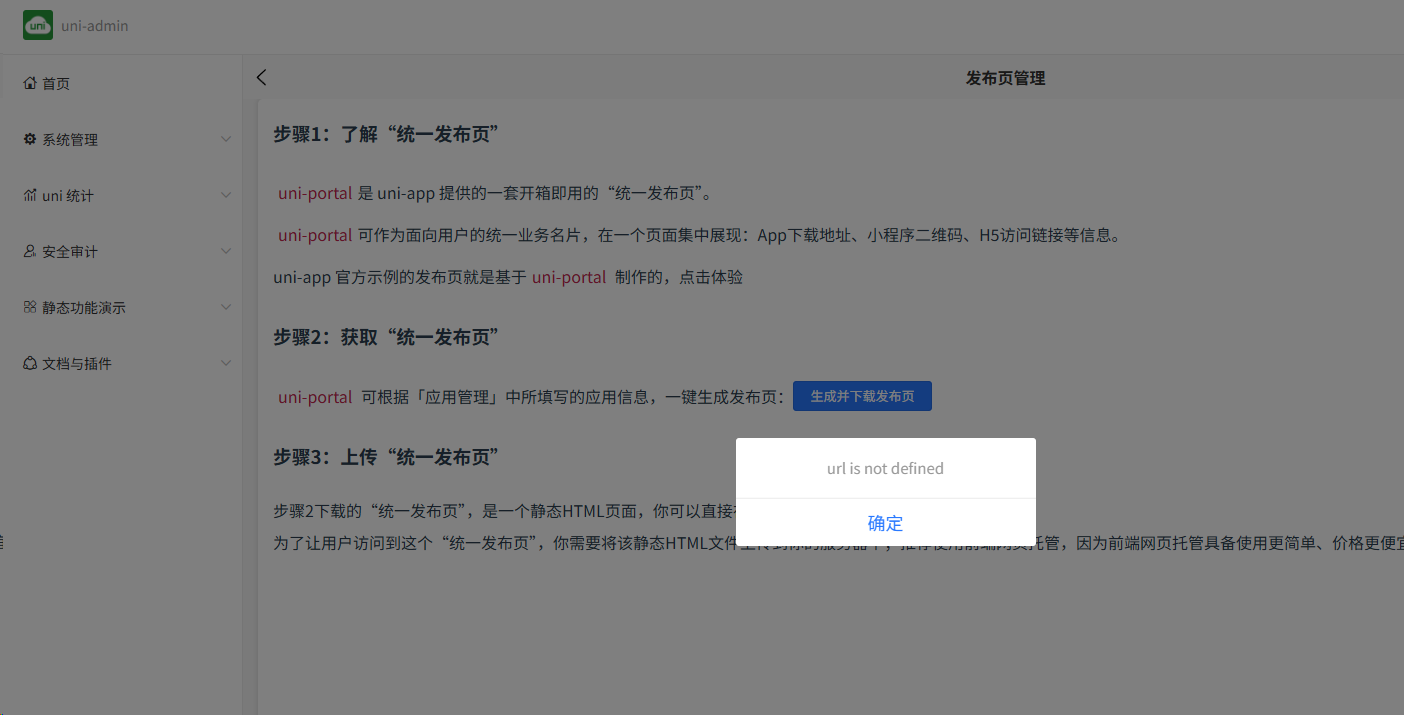Screen dimensions: 1404x715
Task: Open the uni 统计 sidebar menu
Action: [x=121, y=195]
